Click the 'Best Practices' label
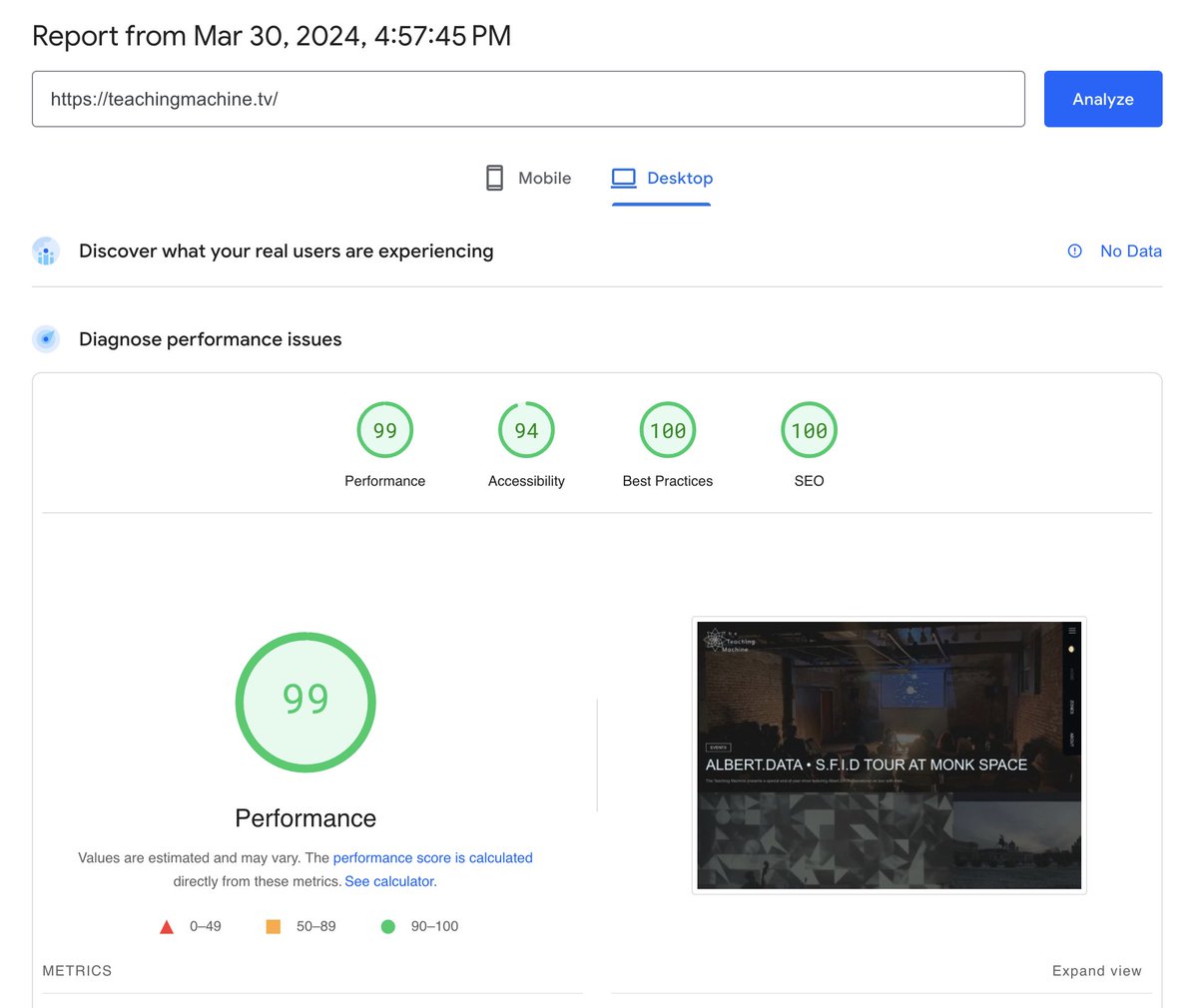 (668, 481)
